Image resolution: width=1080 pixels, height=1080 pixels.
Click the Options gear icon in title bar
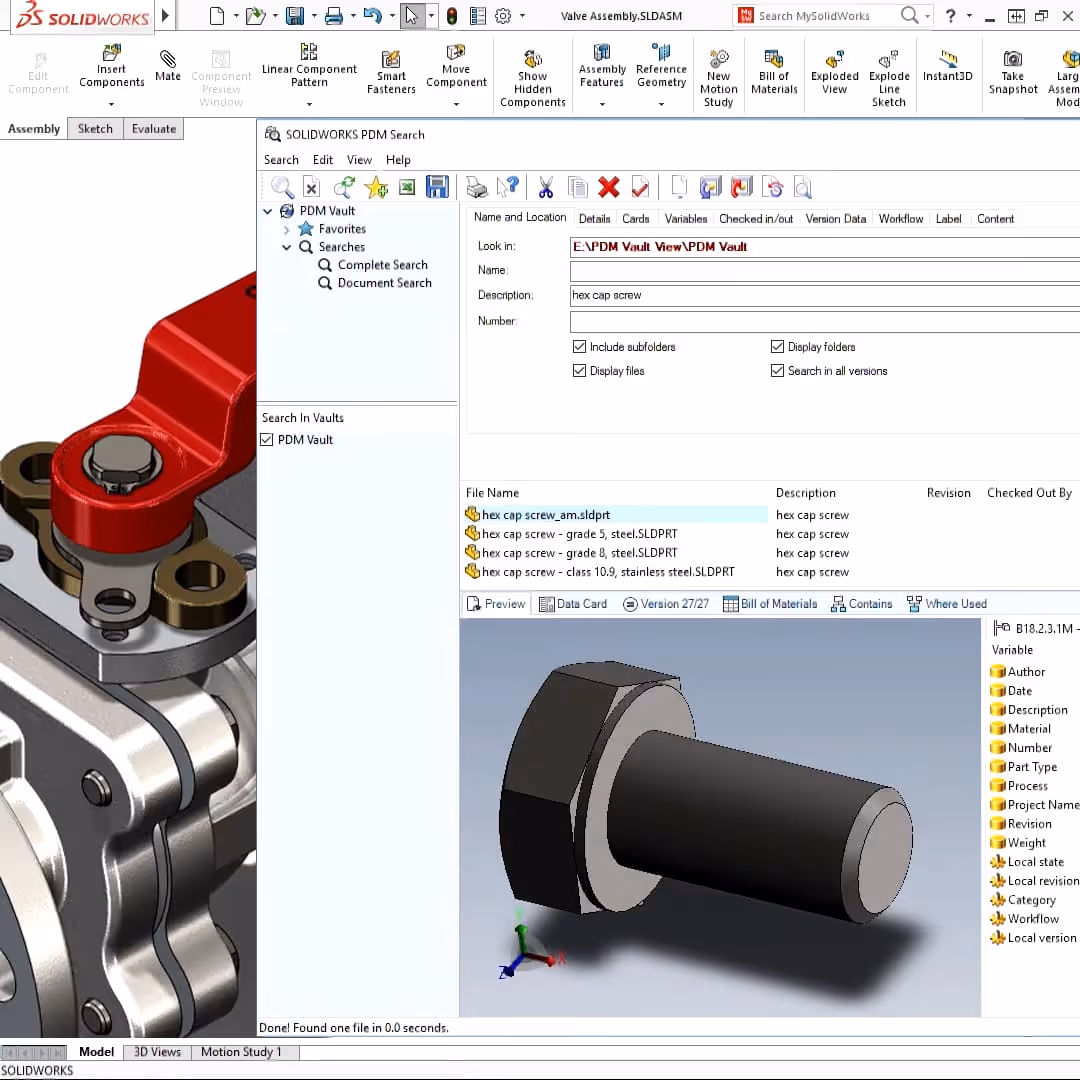pos(503,16)
